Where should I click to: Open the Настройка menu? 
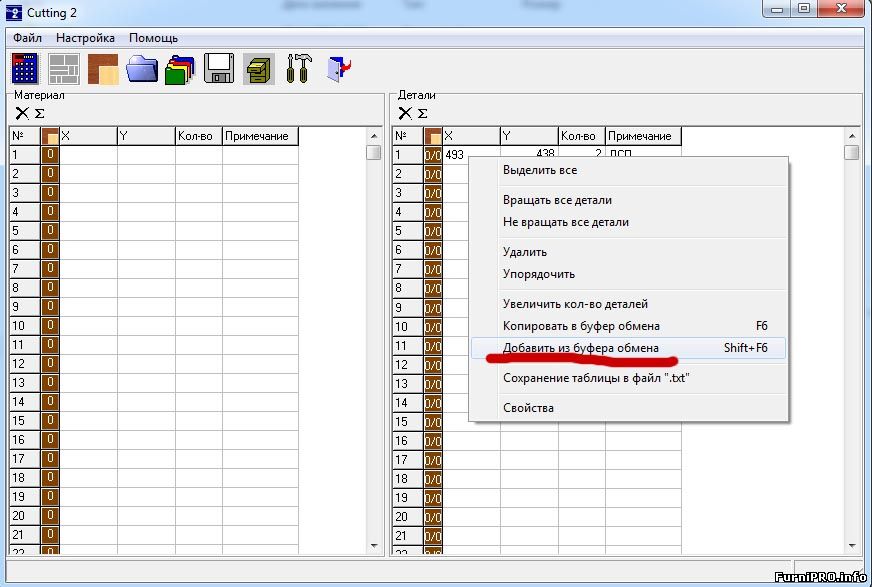click(85, 38)
